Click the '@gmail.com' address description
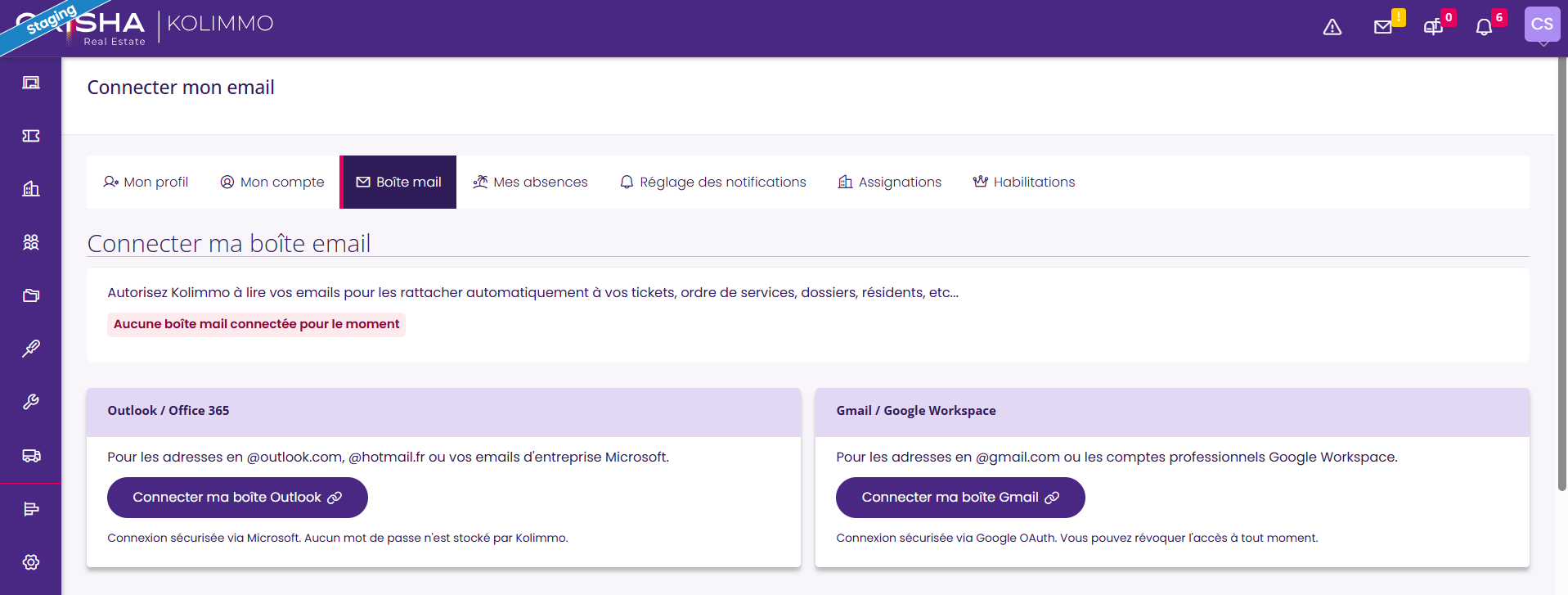 (x=1116, y=457)
